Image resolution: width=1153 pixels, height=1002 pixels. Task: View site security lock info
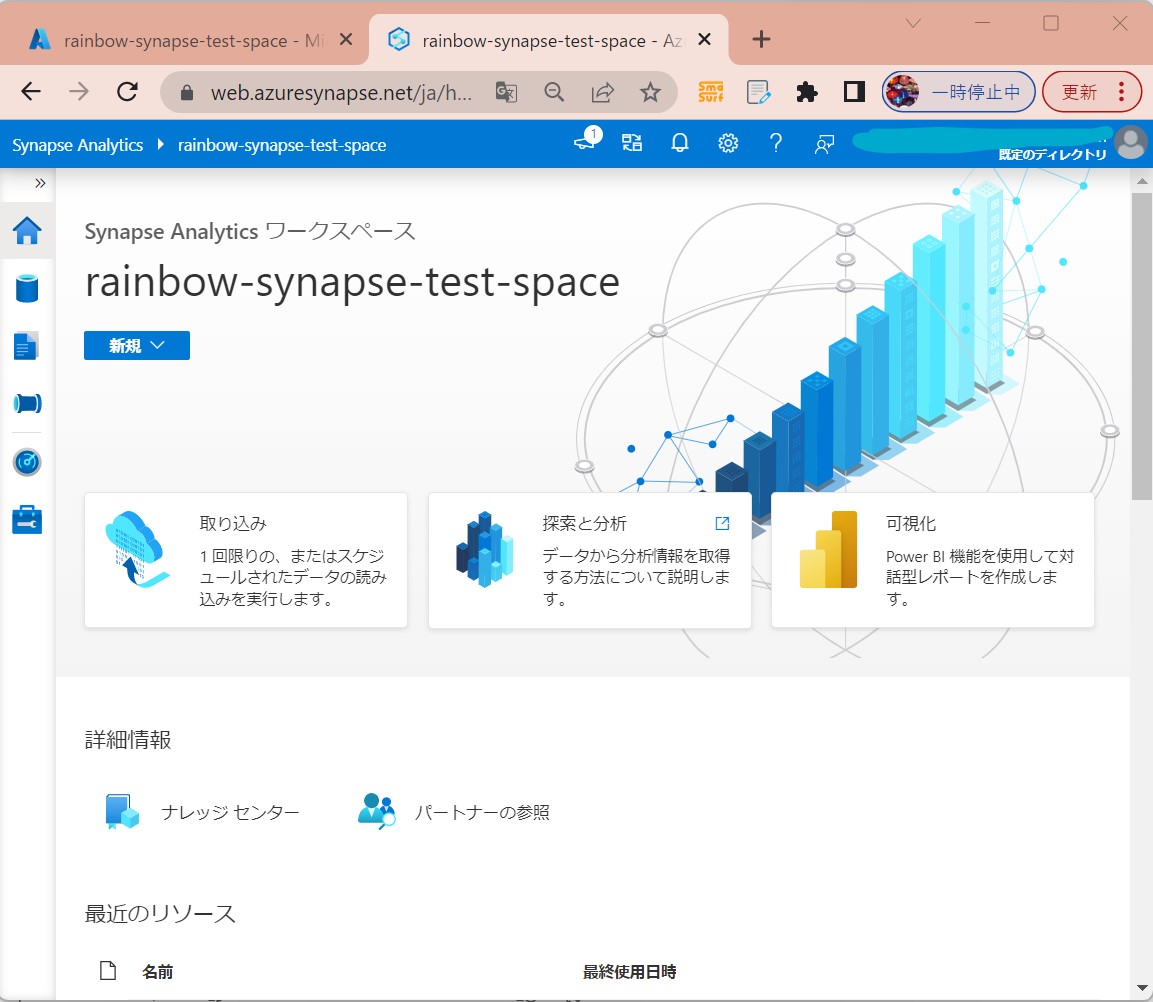(x=187, y=93)
